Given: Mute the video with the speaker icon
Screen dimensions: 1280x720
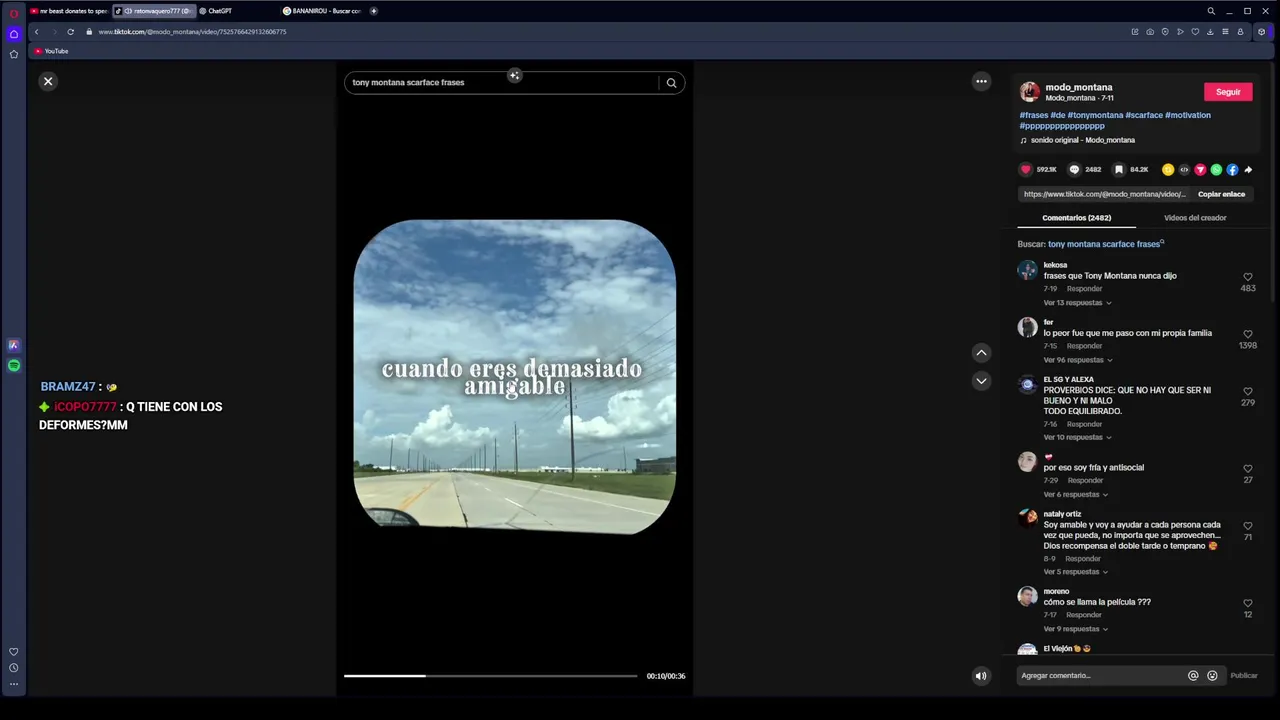Looking at the screenshot, I should [x=981, y=676].
